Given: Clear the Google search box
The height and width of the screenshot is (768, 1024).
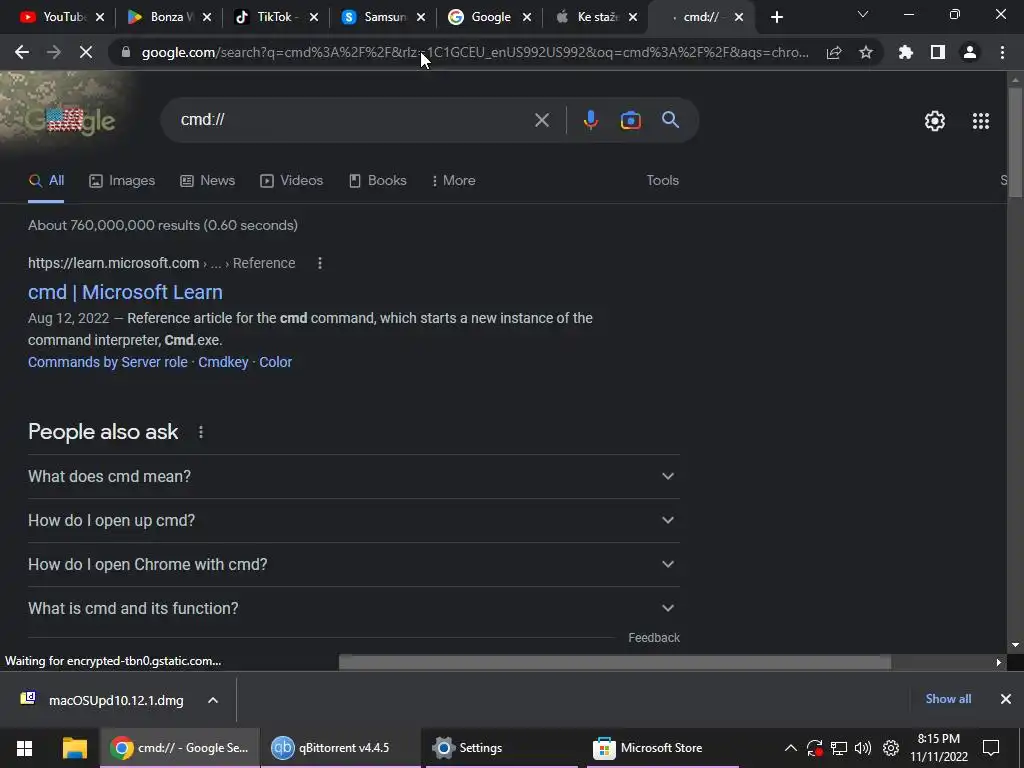Looking at the screenshot, I should [x=542, y=120].
